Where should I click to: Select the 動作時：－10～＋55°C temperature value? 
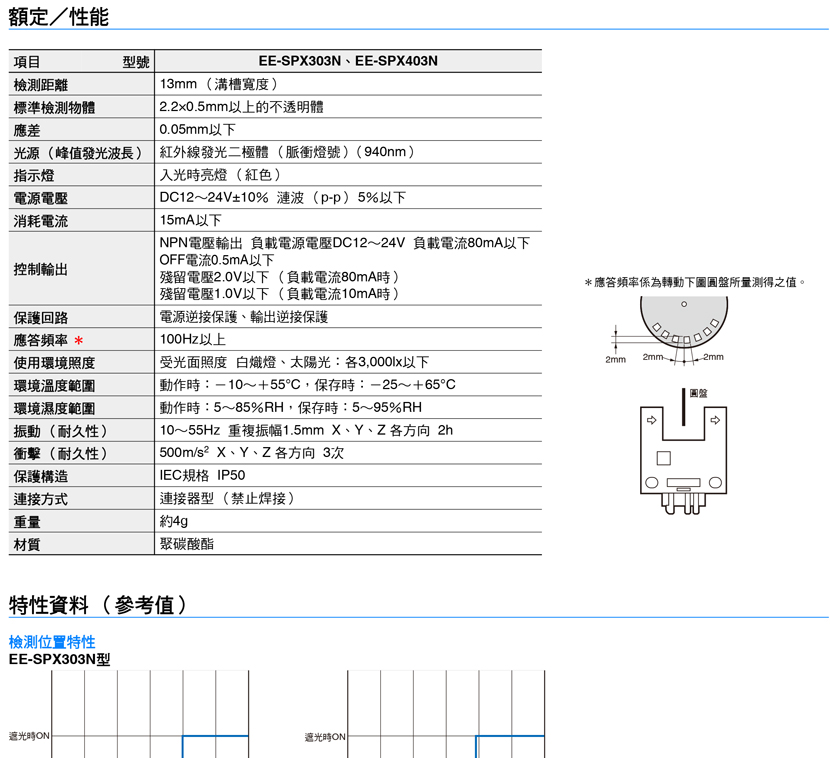308,385
